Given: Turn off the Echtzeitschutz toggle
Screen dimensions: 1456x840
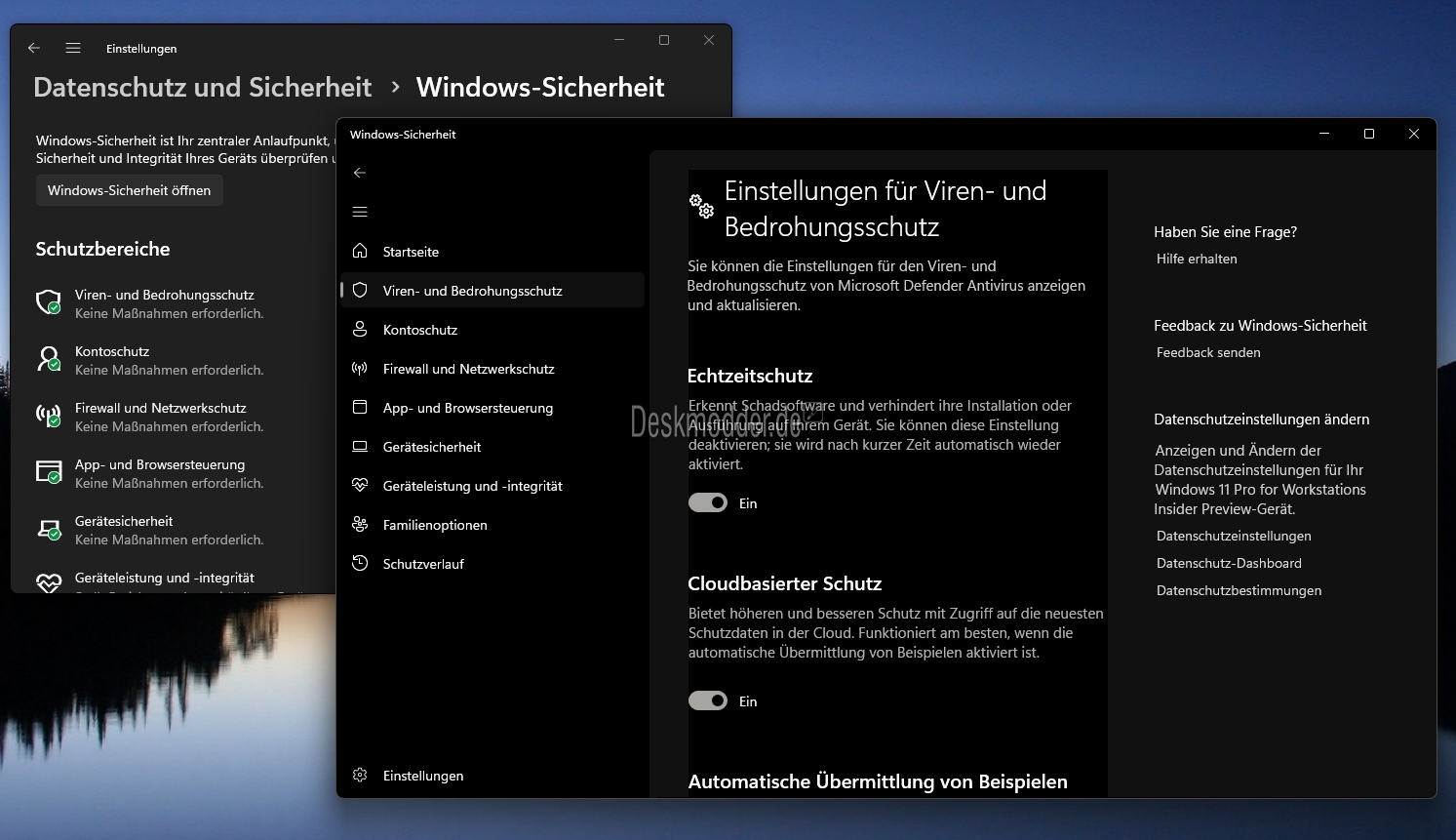Looking at the screenshot, I should point(708,502).
